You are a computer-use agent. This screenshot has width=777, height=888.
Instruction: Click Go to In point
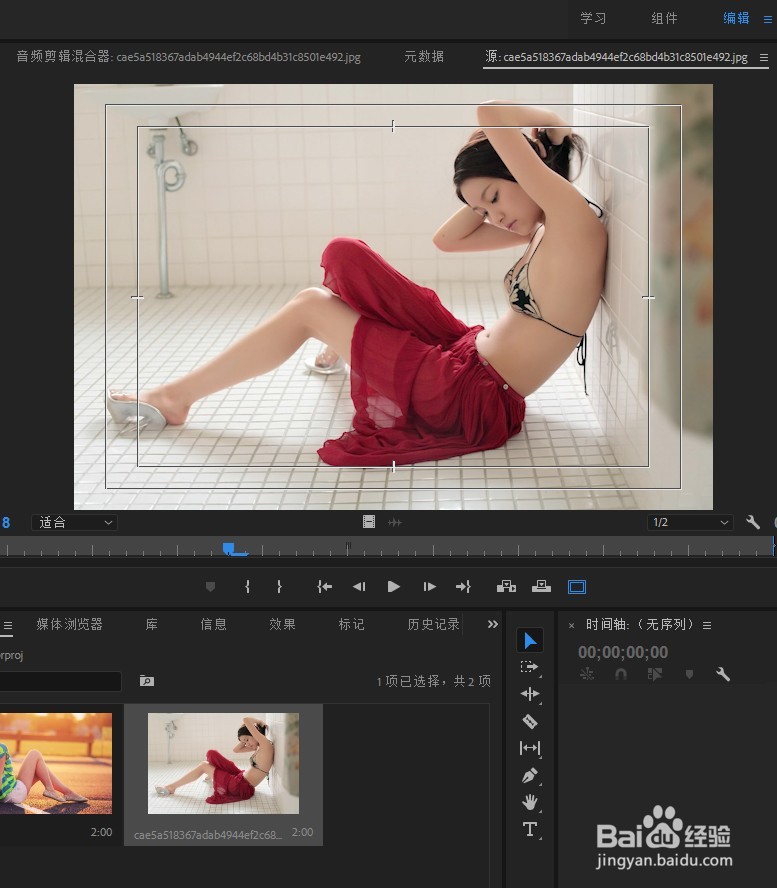(x=325, y=587)
